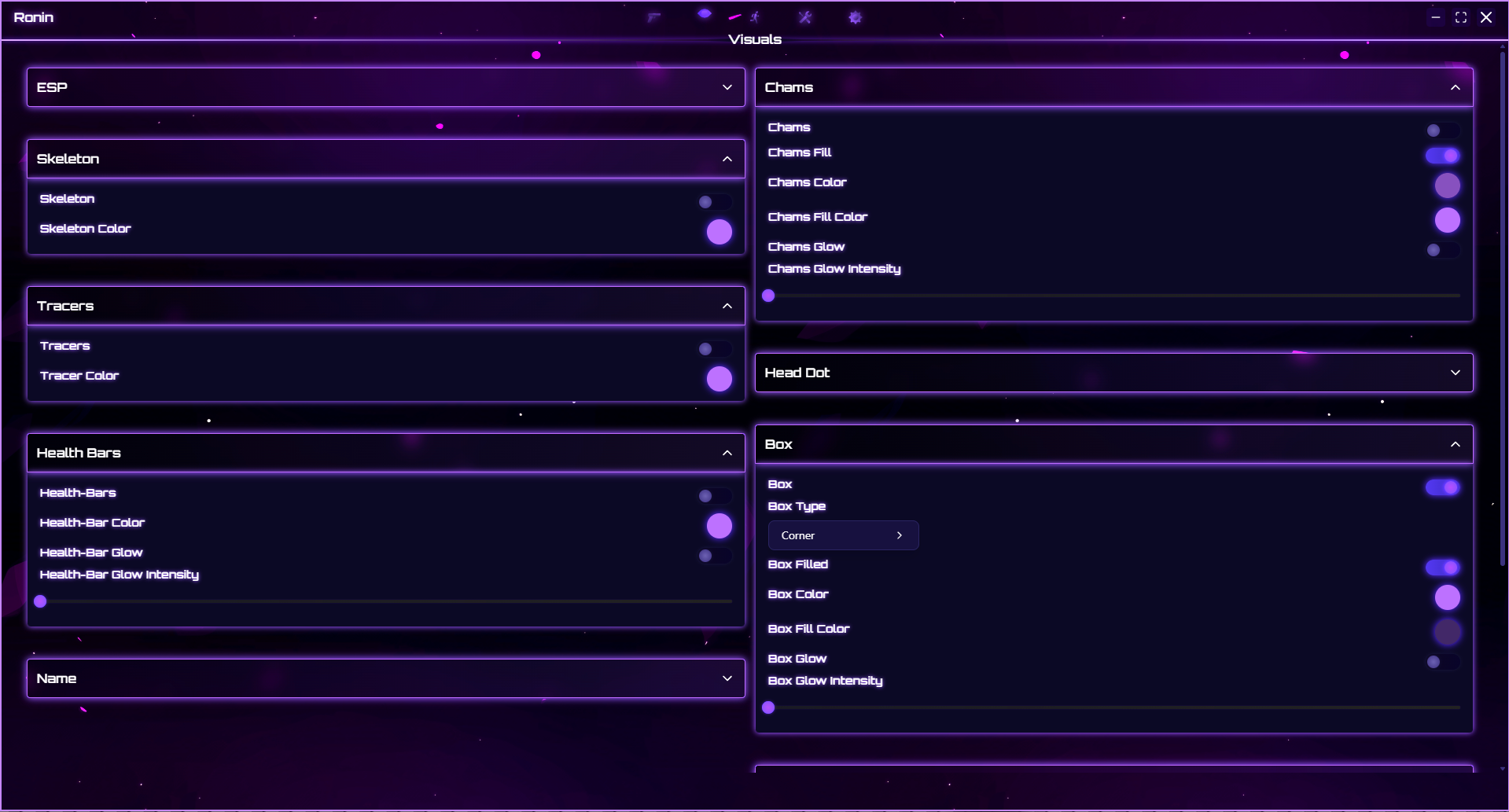The image size is (1509, 812).
Task: Minimize the Ronin window
Action: (x=1435, y=17)
